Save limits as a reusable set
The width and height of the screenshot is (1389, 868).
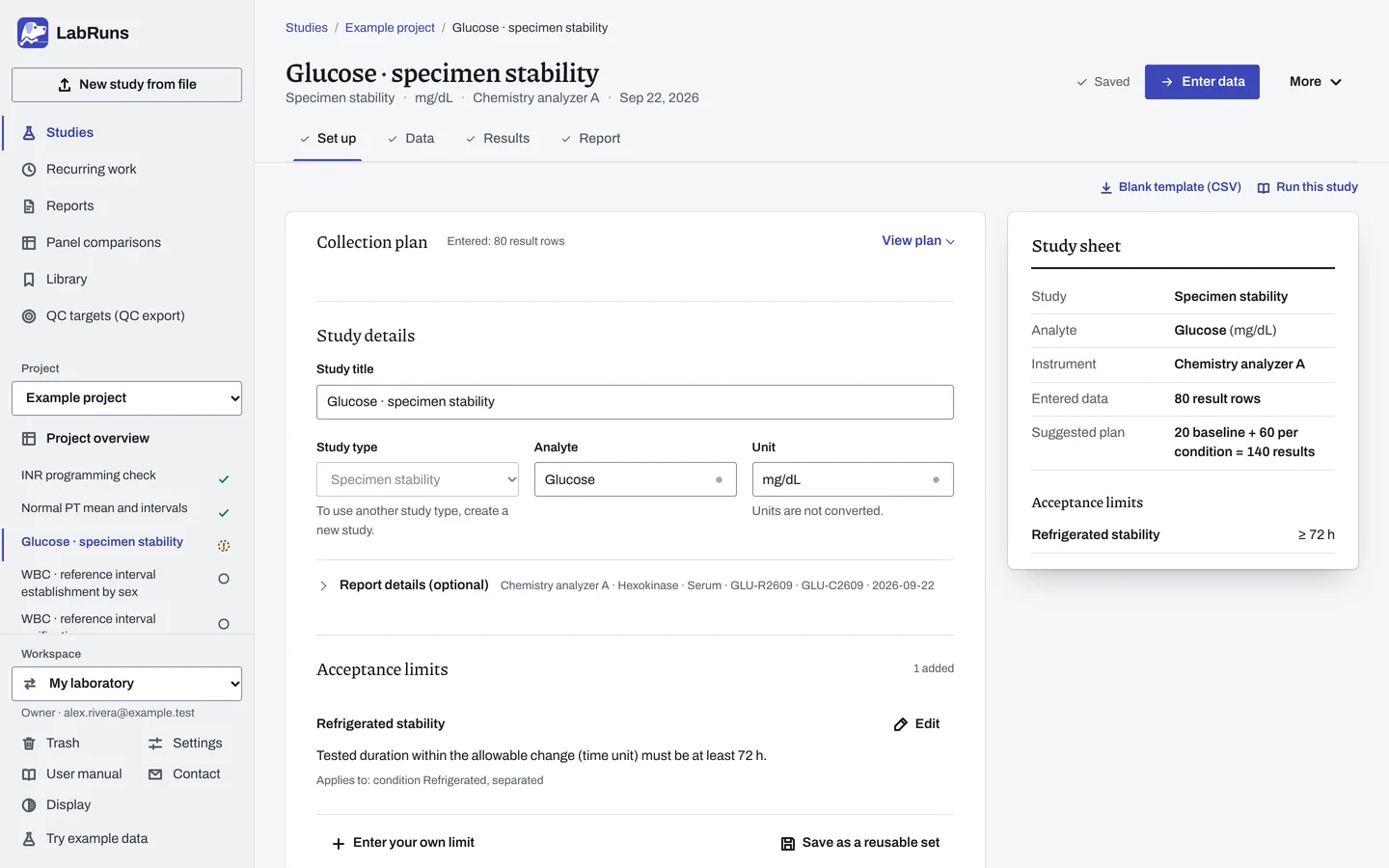tap(860, 842)
